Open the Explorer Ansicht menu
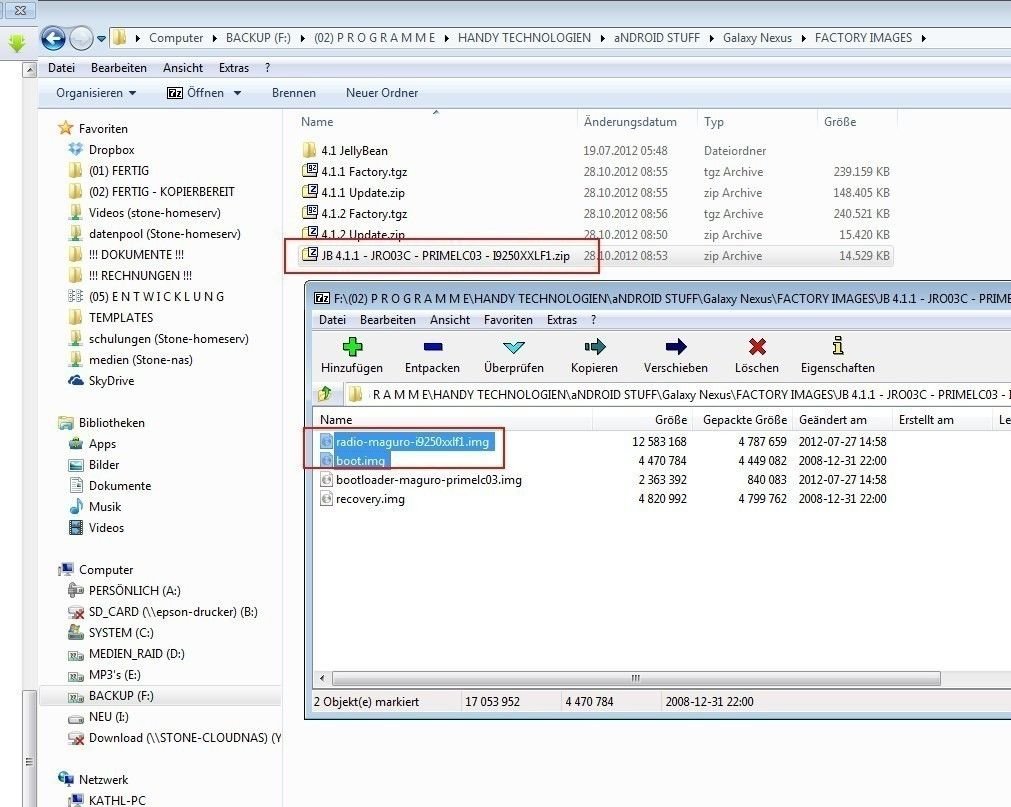This screenshot has width=1011, height=807. tap(182, 68)
